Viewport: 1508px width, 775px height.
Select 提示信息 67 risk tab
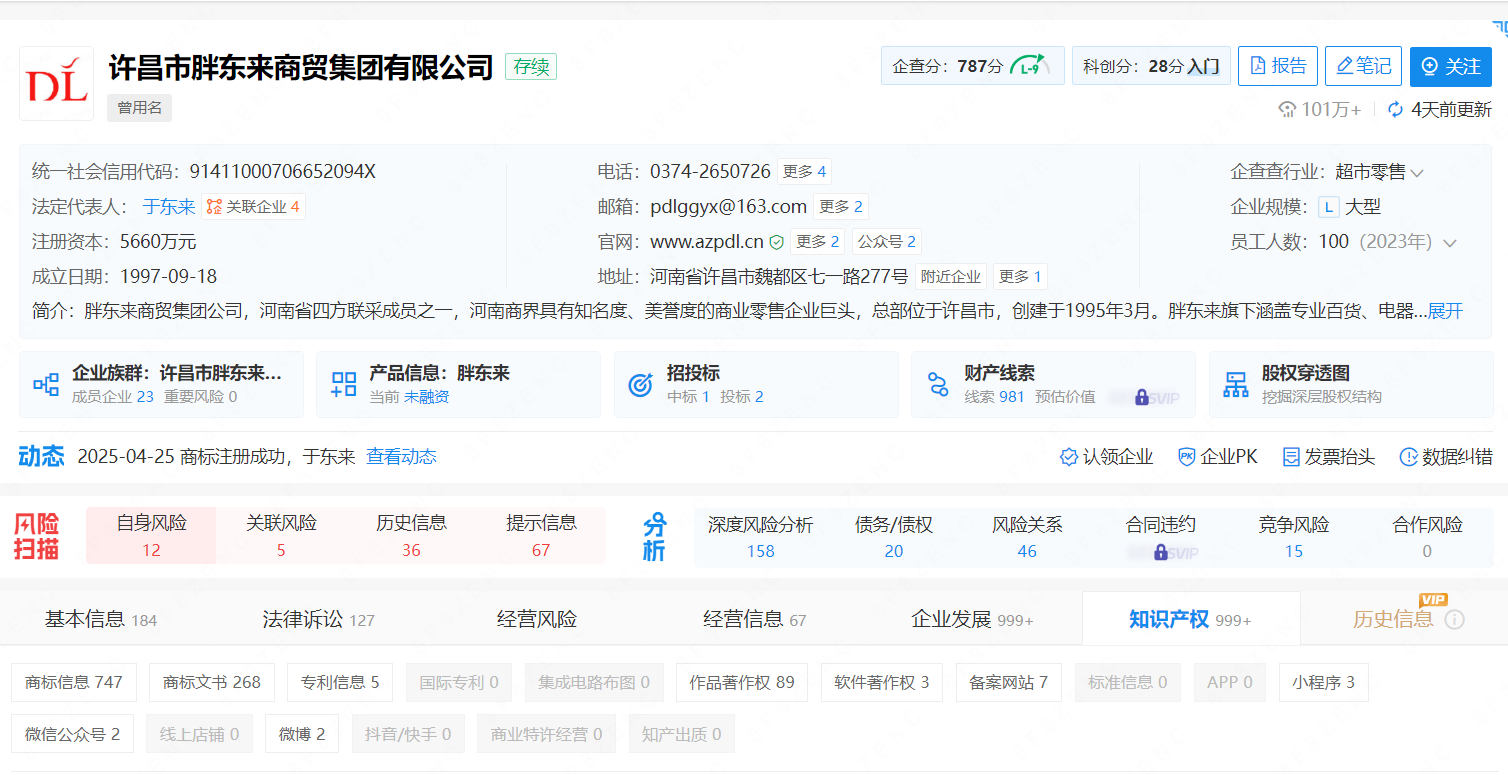point(541,536)
